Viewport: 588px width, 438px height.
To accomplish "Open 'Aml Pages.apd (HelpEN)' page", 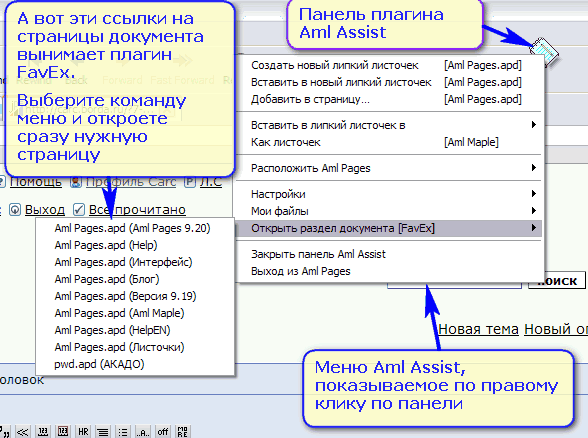I will tap(135, 330).
